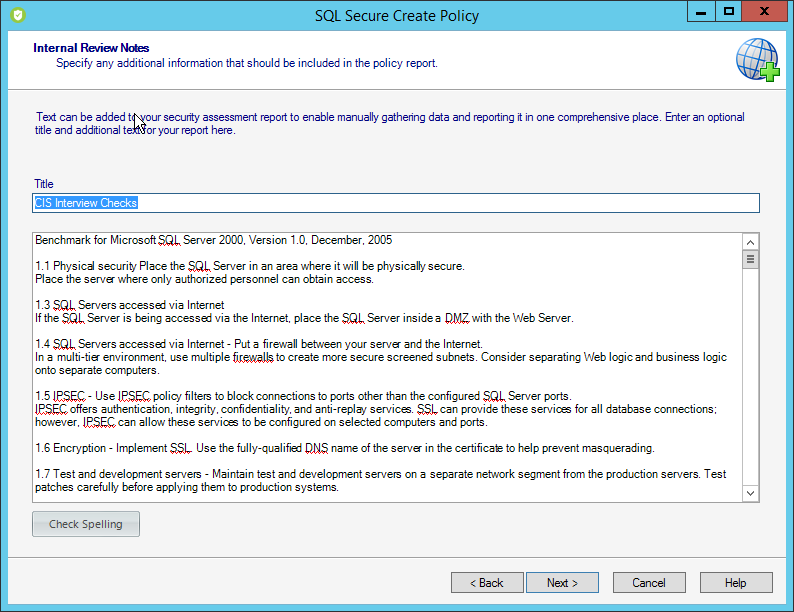Click the globe with plus policy icon

tap(758, 60)
